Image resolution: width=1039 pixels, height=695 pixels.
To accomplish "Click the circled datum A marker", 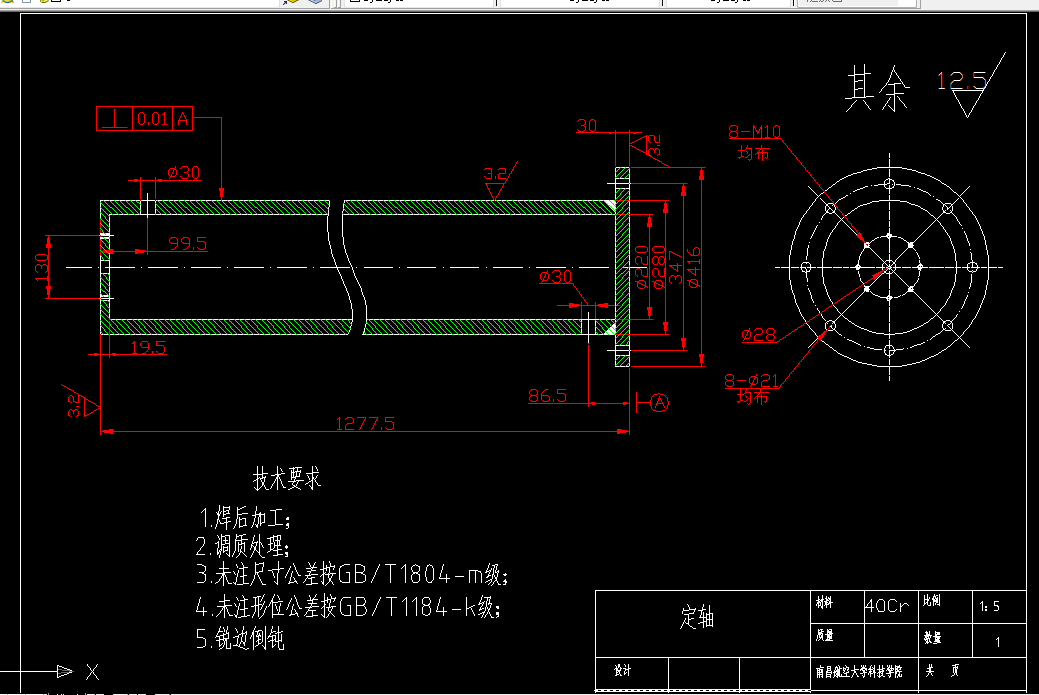I will pos(659,402).
